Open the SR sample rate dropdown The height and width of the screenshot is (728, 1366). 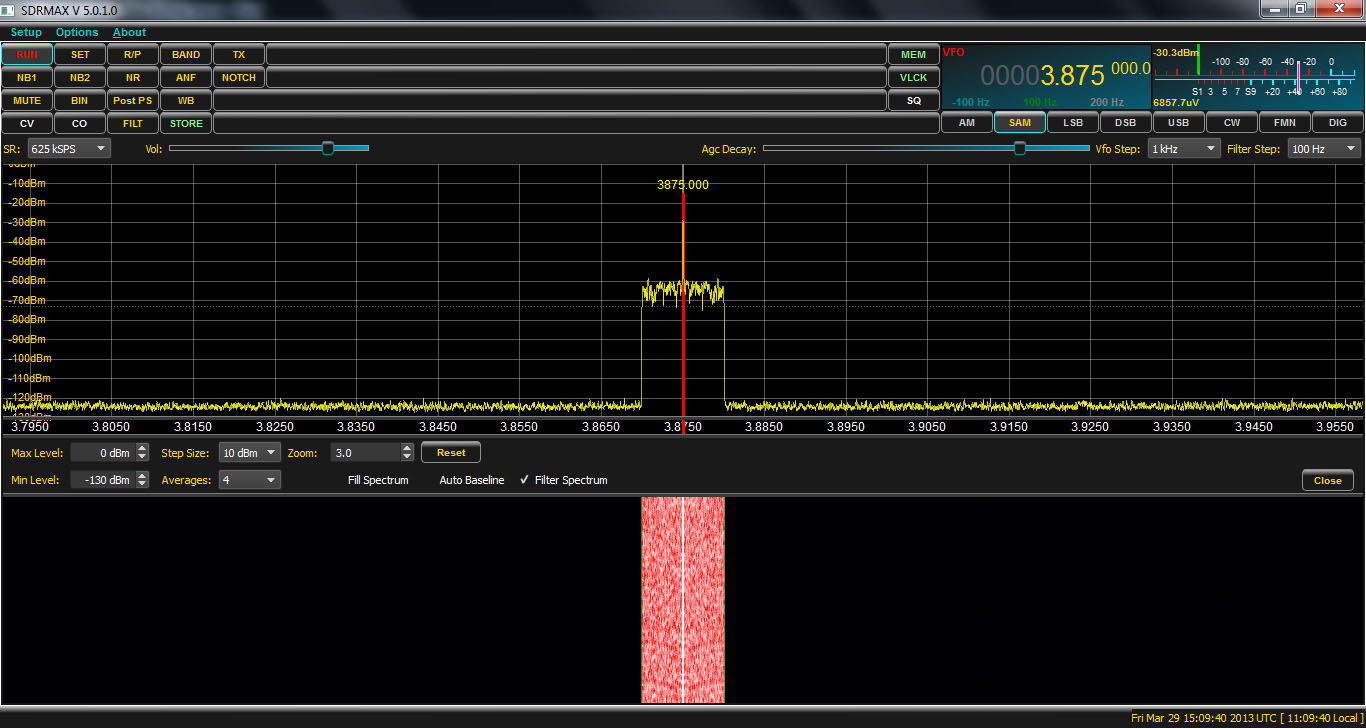point(68,148)
